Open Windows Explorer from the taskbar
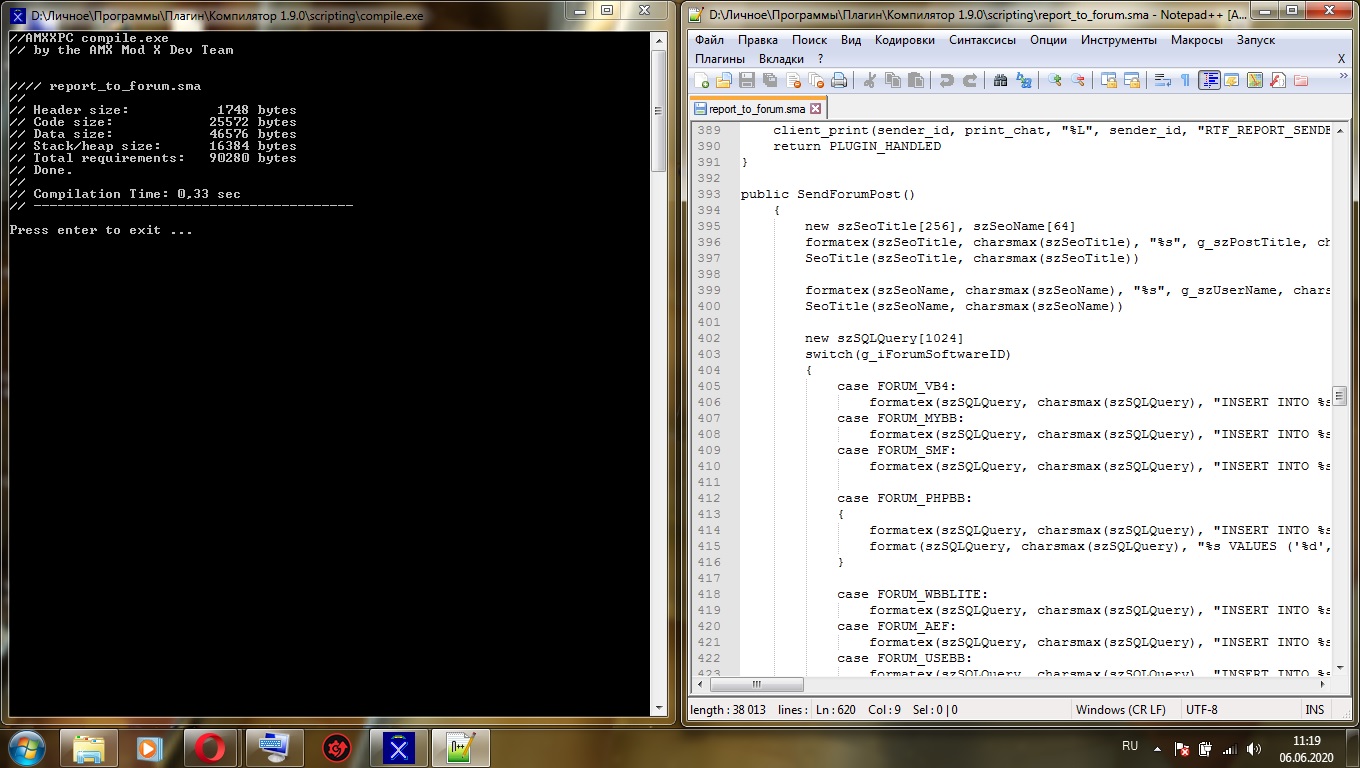The height and width of the screenshot is (768, 1360). tap(89, 748)
